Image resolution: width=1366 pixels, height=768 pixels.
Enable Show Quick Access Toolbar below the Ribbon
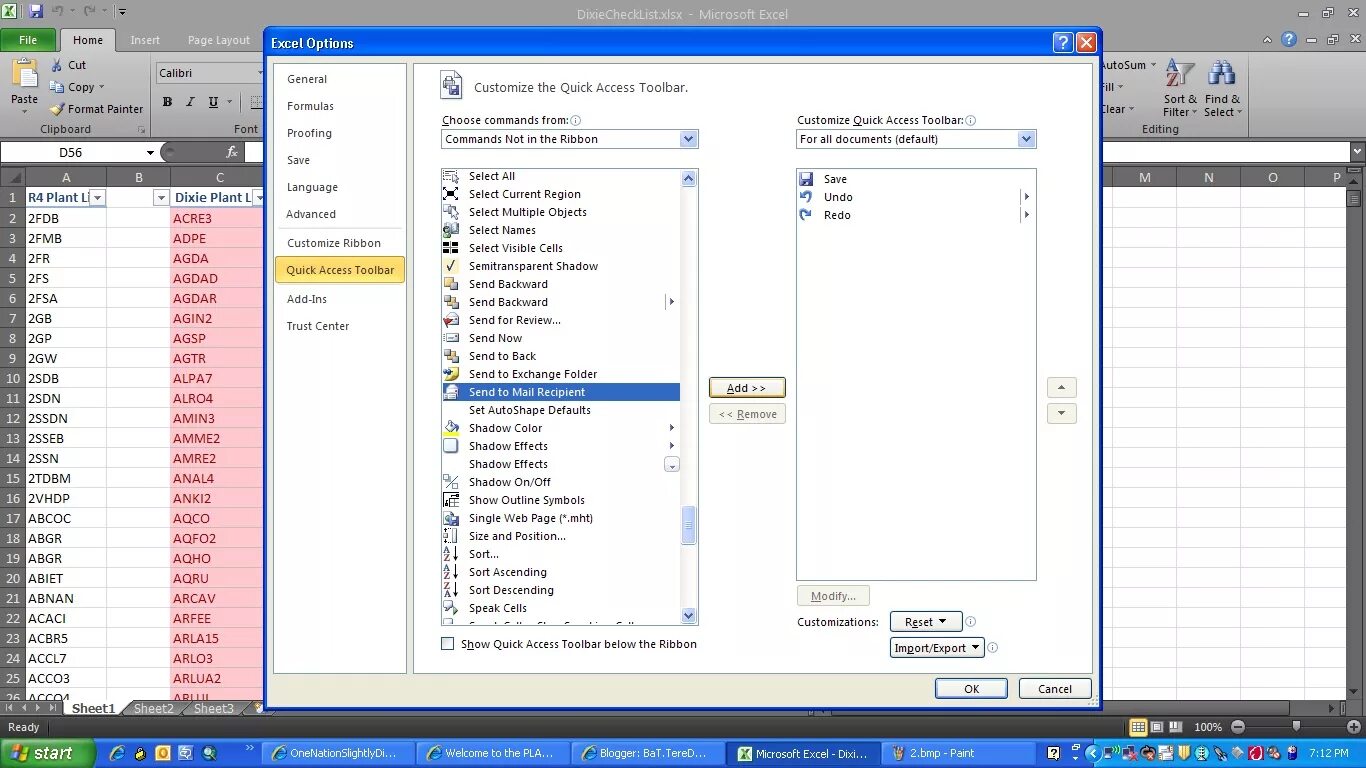[447, 644]
